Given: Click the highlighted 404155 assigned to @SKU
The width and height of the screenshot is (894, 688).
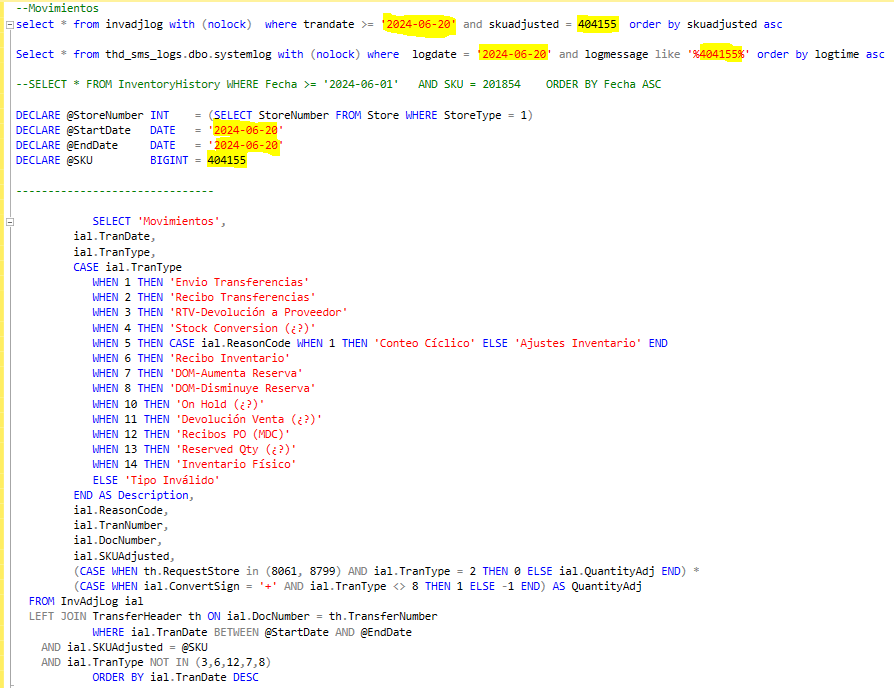Looking at the screenshot, I should coord(226,160).
